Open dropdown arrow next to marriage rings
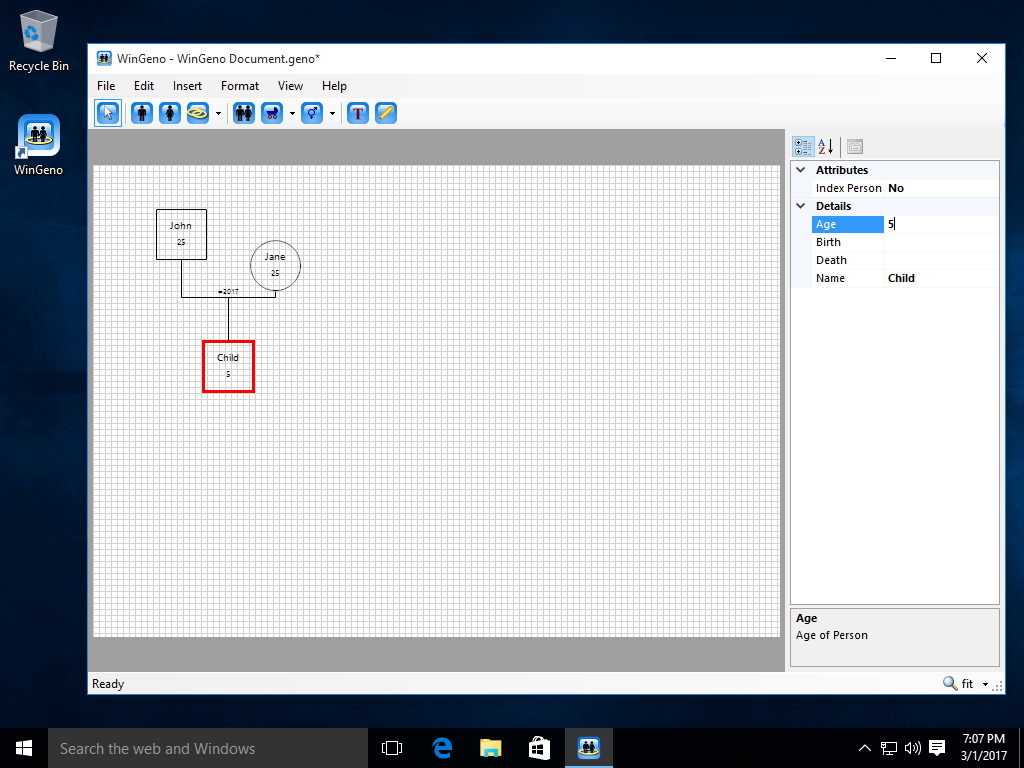Screen dimensions: 1024x768 pos(218,114)
